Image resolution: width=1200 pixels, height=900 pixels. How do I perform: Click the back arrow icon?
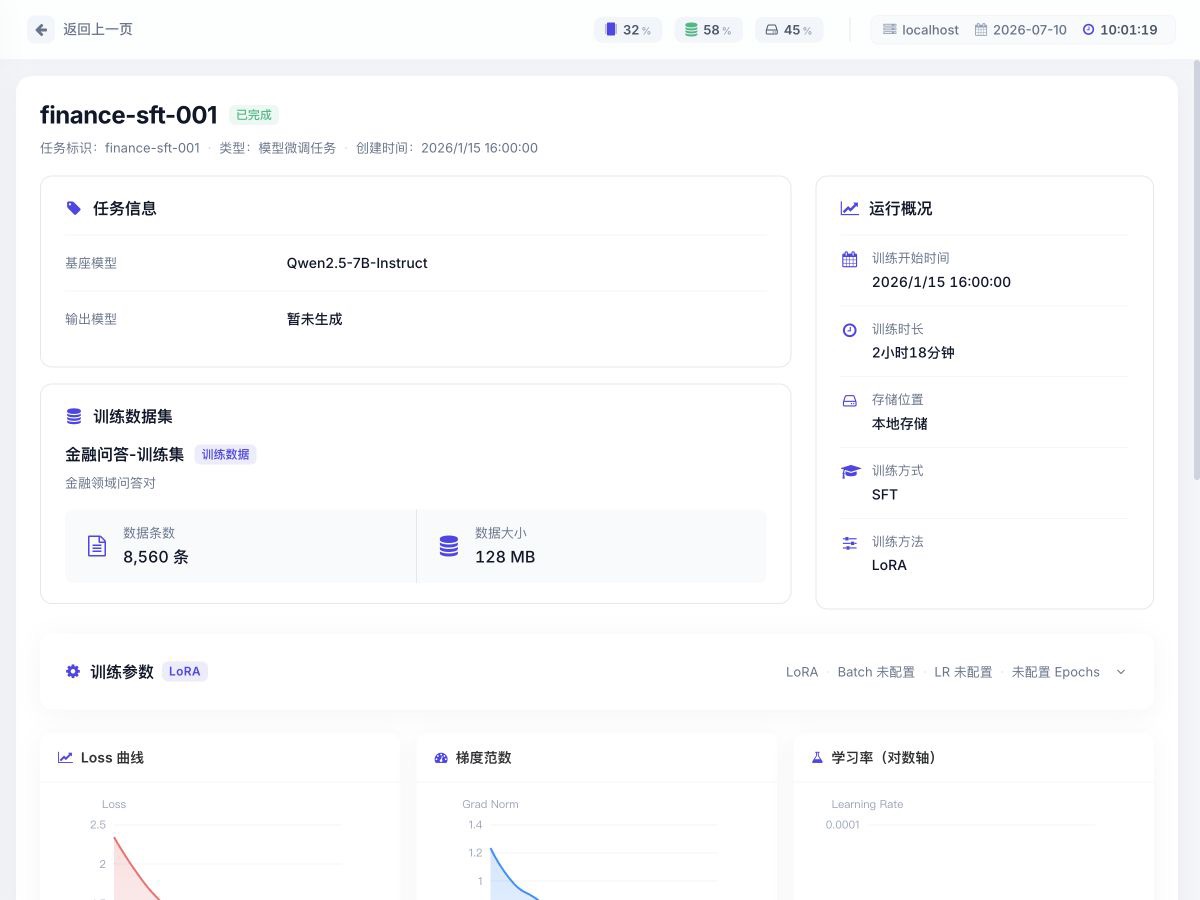pos(41,30)
